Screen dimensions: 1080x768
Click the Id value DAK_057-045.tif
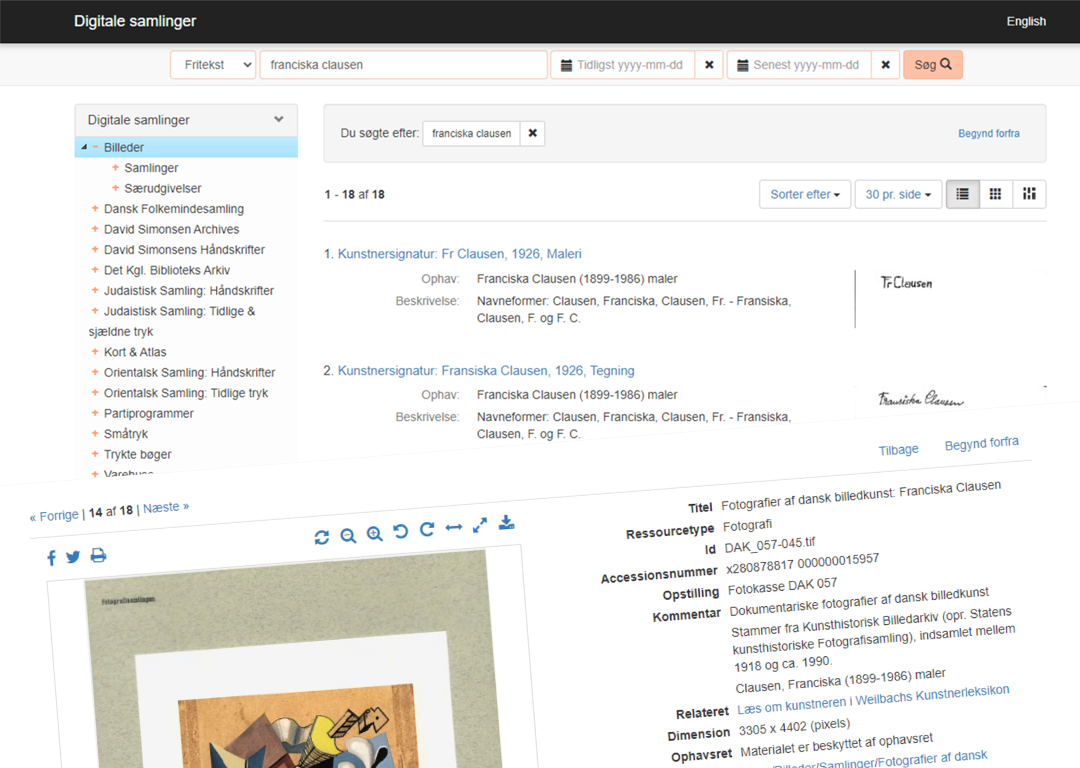point(769,545)
